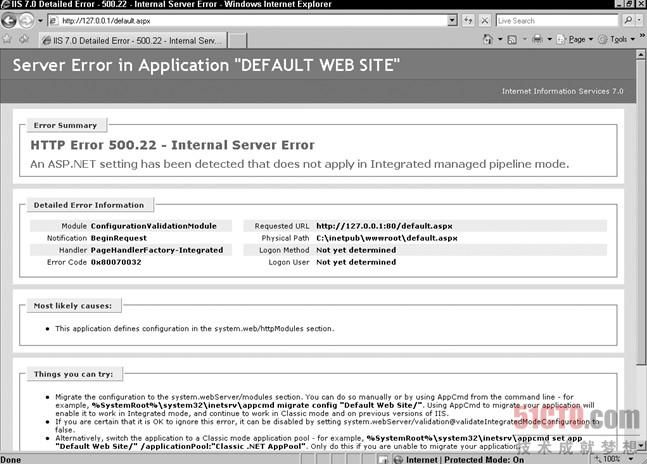Click the Detailed Error Information section label

coord(89,205)
